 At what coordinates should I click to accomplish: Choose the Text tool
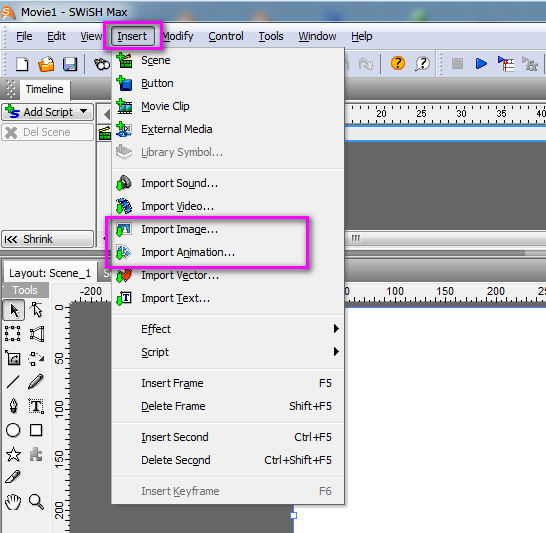coord(36,406)
